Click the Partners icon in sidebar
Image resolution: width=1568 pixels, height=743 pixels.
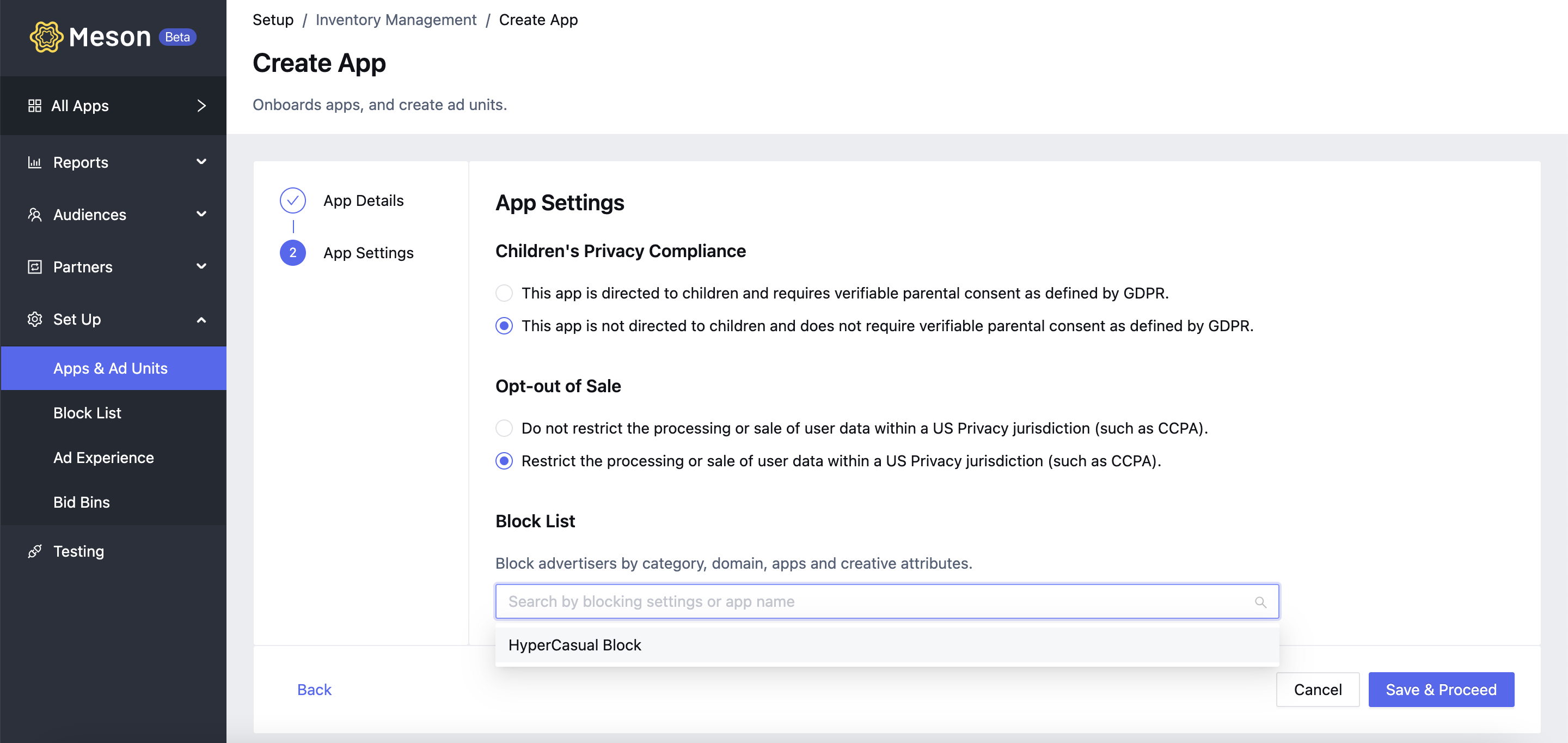pyautogui.click(x=35, y=267)
